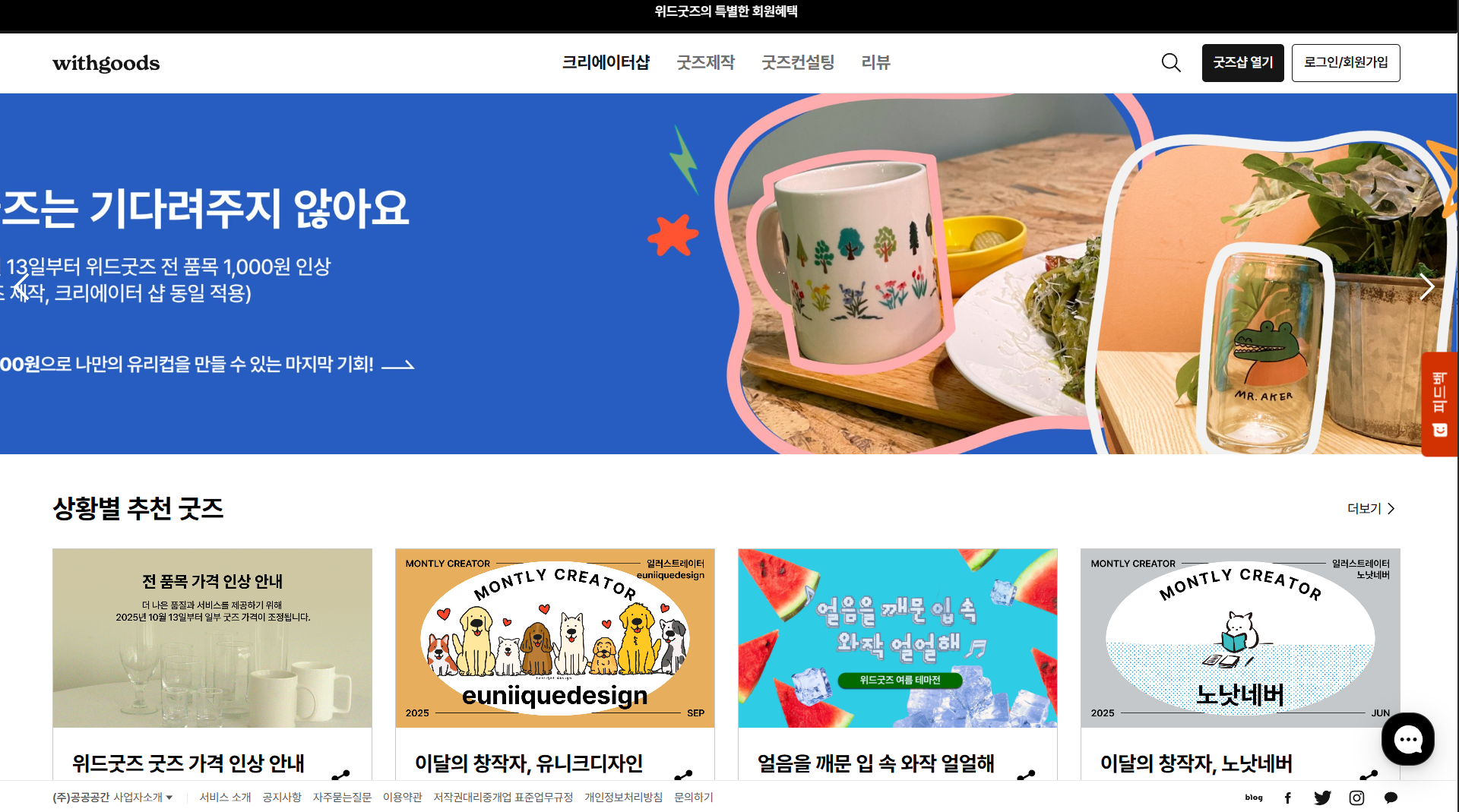
Task: Share the 이달의 창작자, 유니크디자인 card
Action: tap(683, 775)
